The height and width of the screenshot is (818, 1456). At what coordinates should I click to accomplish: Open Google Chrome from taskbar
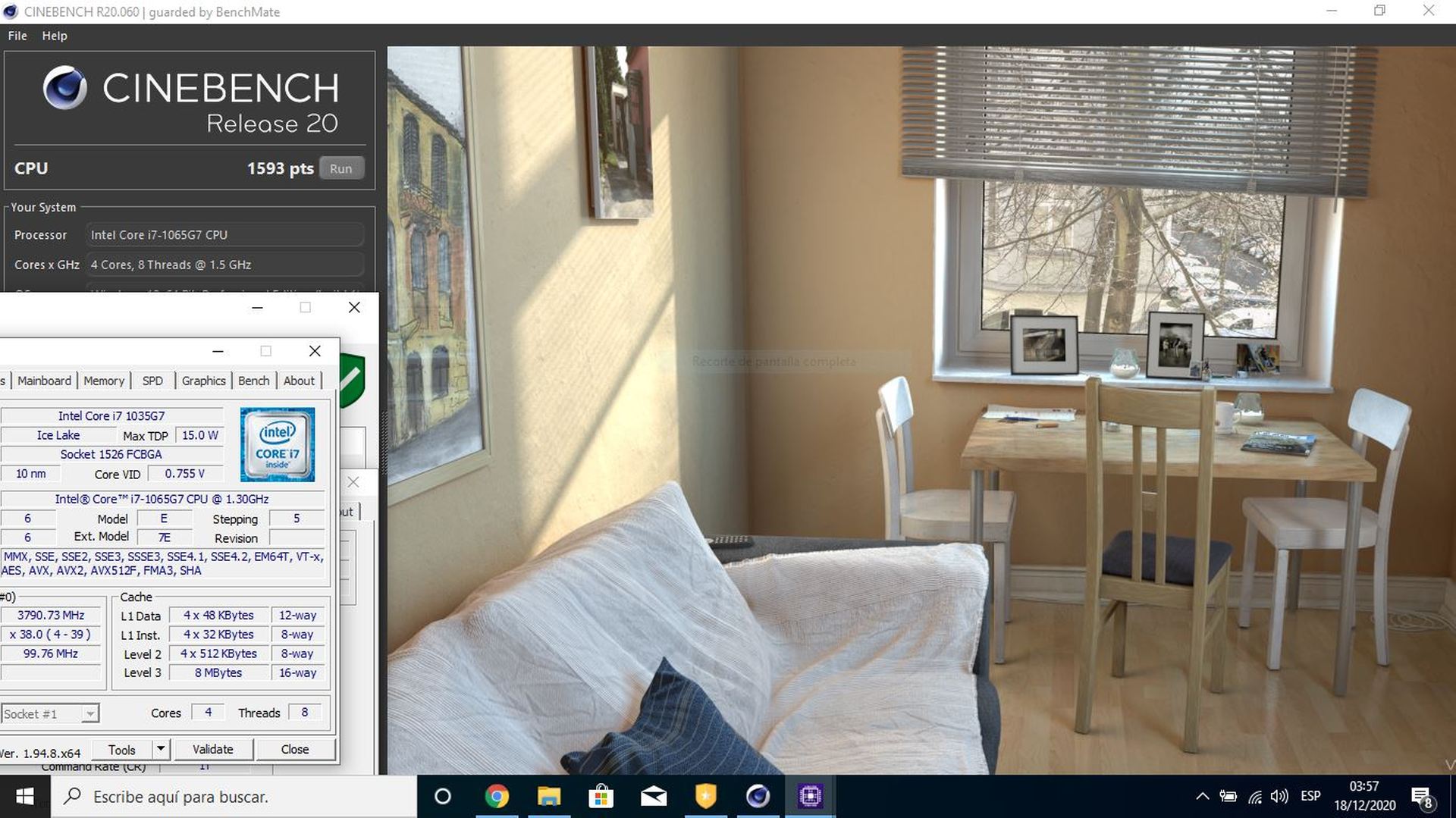(497, 797)
